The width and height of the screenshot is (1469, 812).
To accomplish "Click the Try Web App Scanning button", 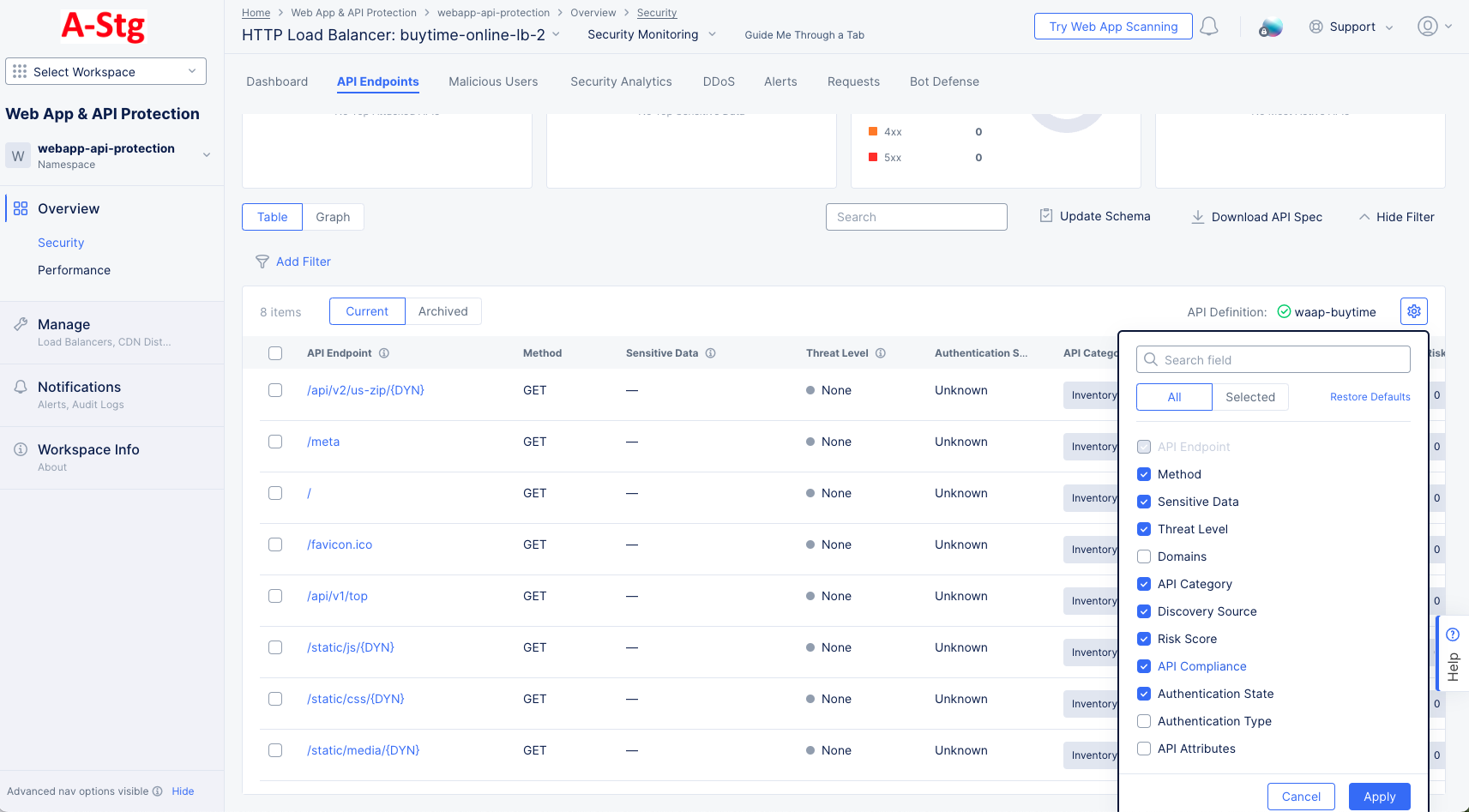I will point(1112,26).
